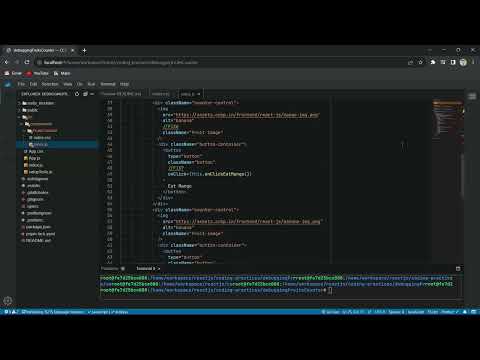Bookmark this page with the star icon
Image resolution: width=480 pixels, height=360 pixels.
point(421,62)
